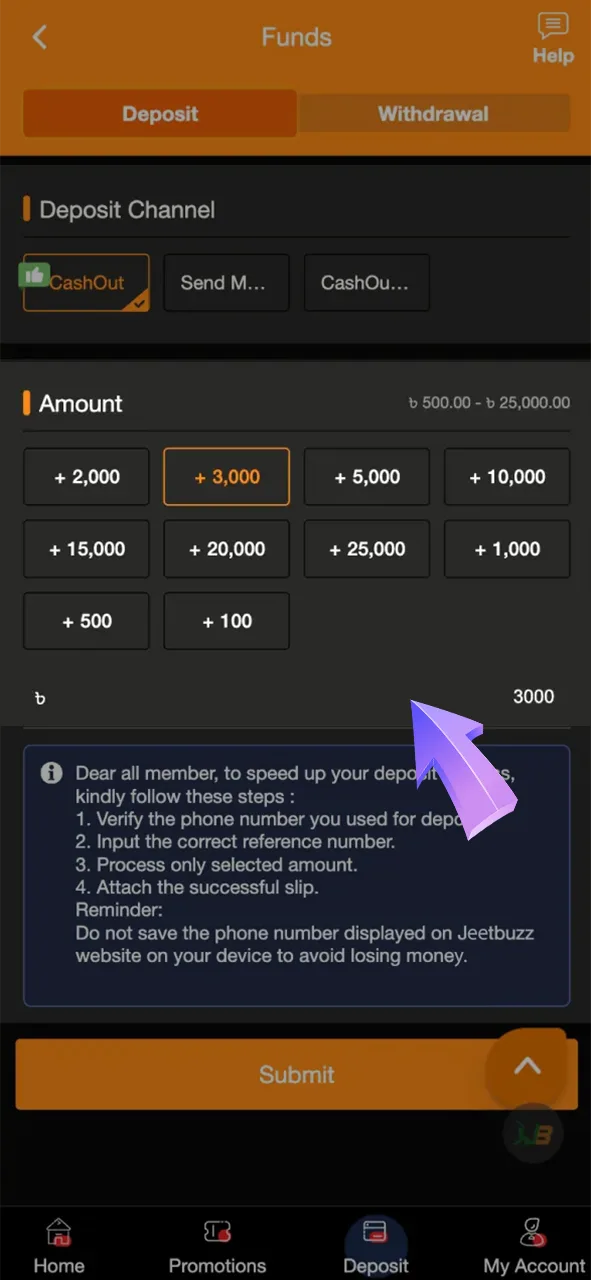
Task: Open Promotions from the bottom bar
Action: tap(217, 1243)
